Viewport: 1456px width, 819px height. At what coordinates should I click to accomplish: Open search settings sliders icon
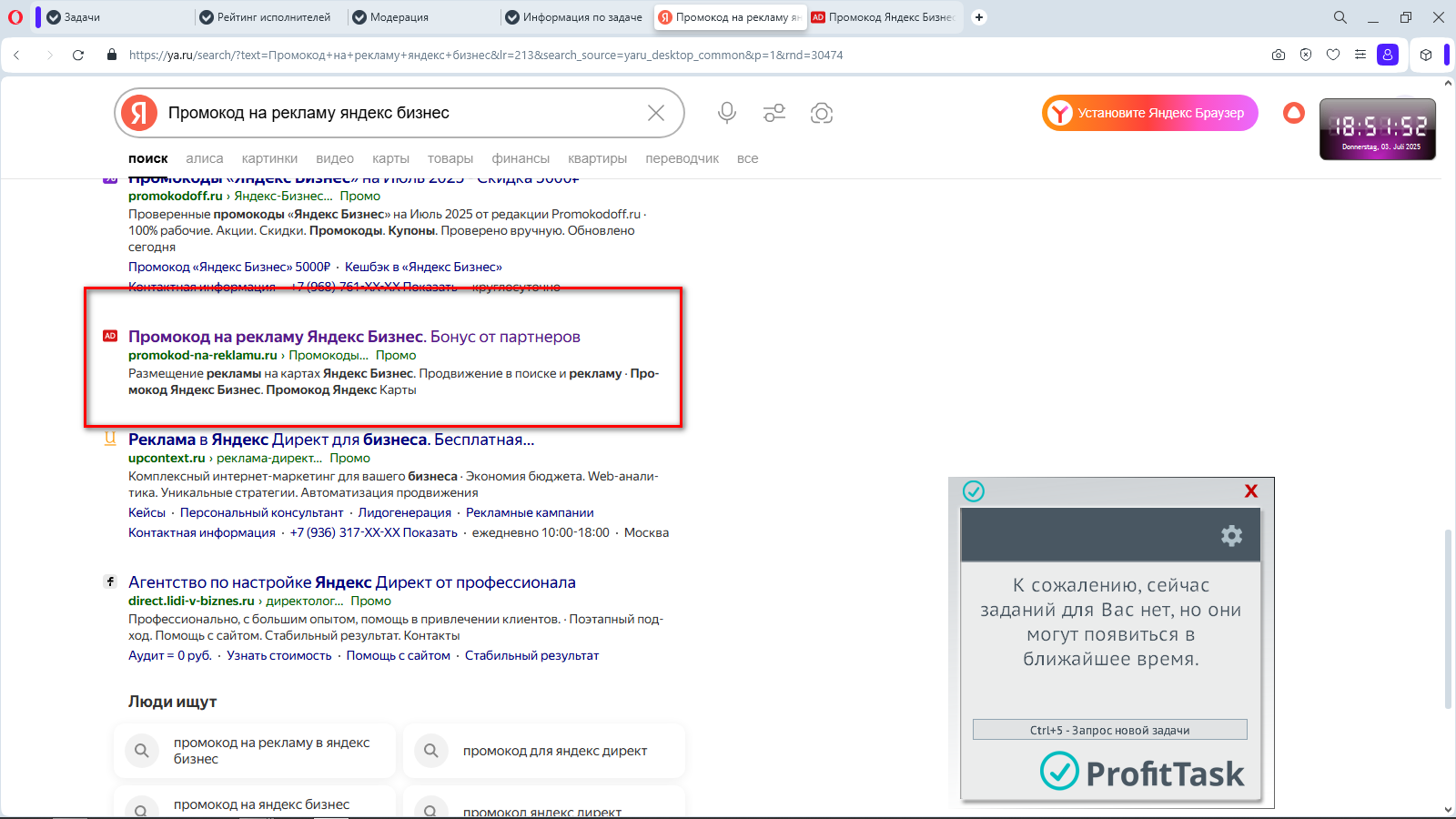(x=774, y=113)
